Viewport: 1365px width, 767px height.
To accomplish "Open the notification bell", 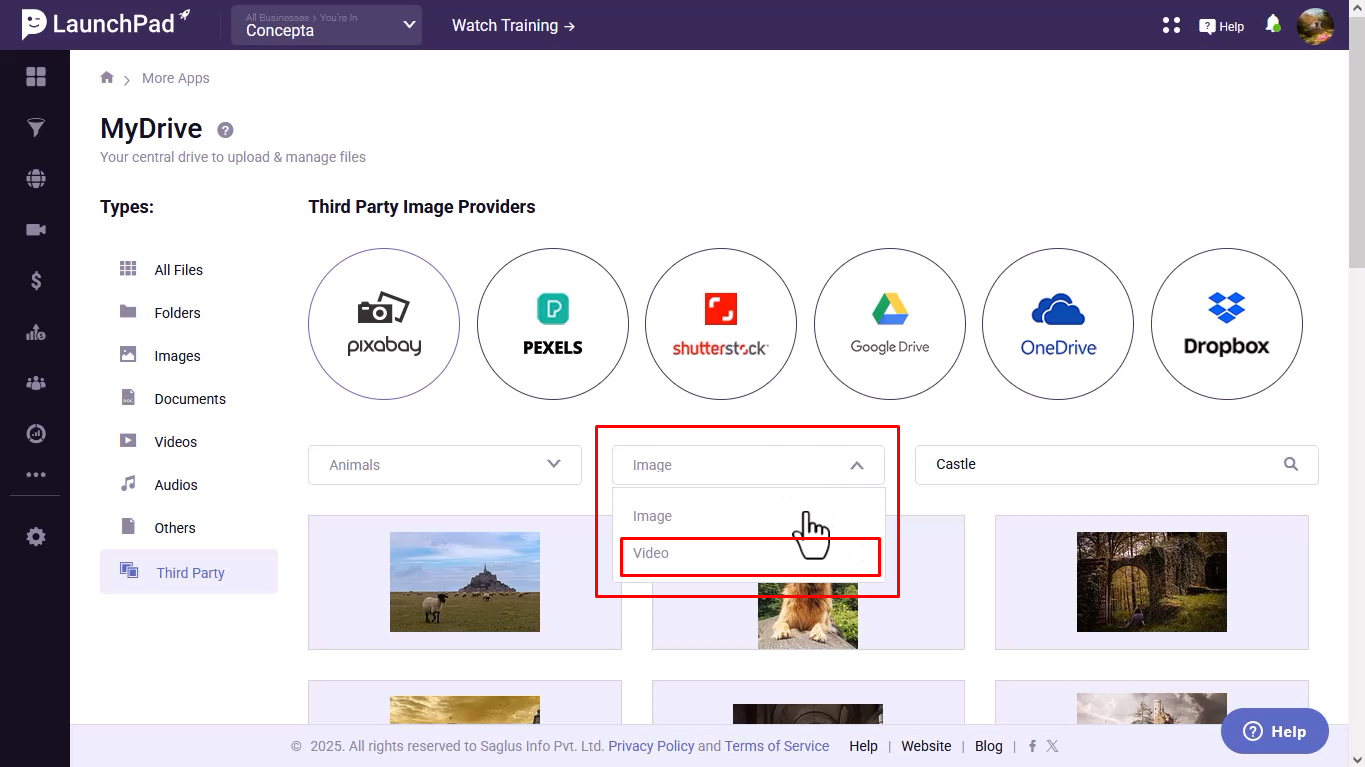I will [x=1273, y=24].
